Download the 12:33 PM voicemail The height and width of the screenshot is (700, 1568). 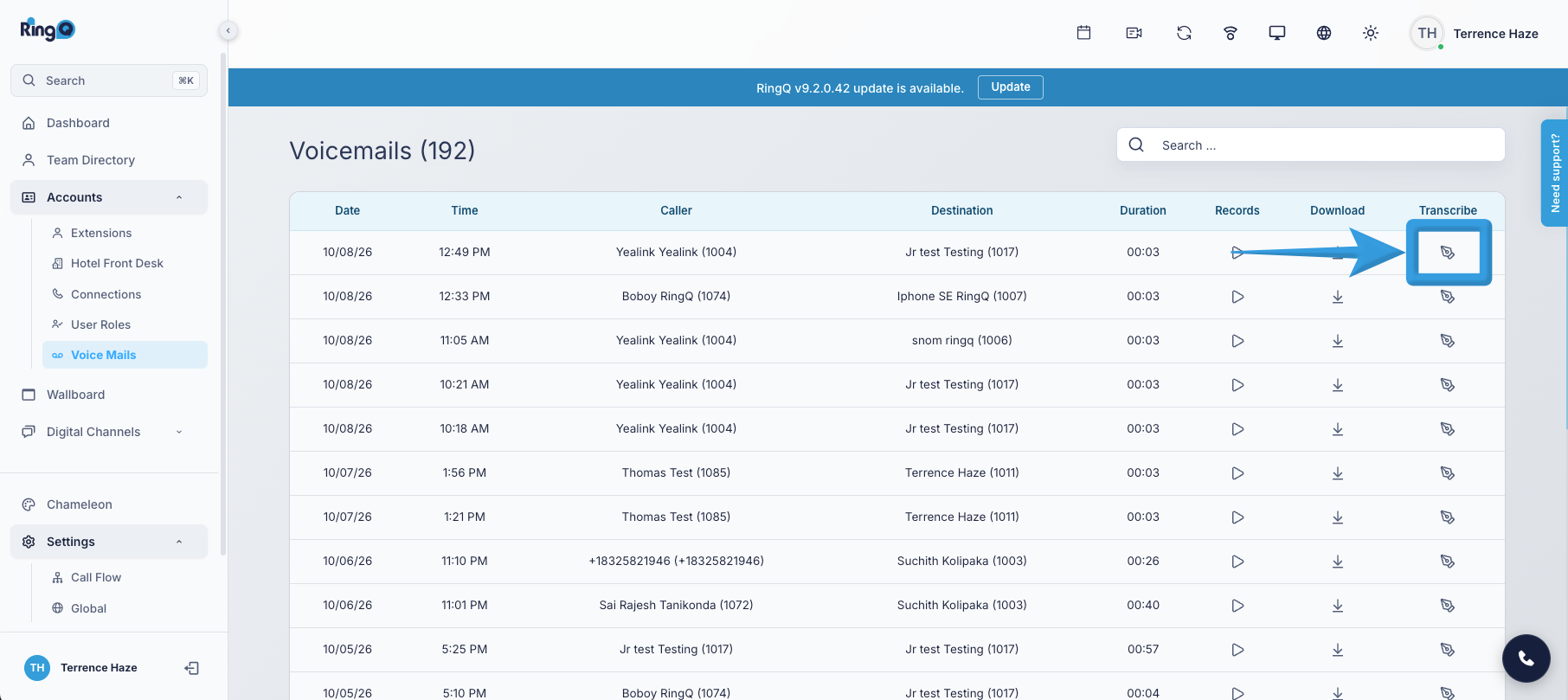(1338, 297)
